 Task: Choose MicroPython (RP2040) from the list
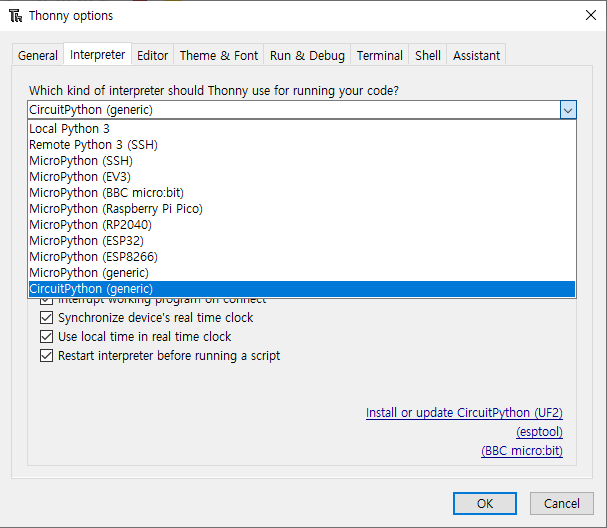[x=302, y=225]
